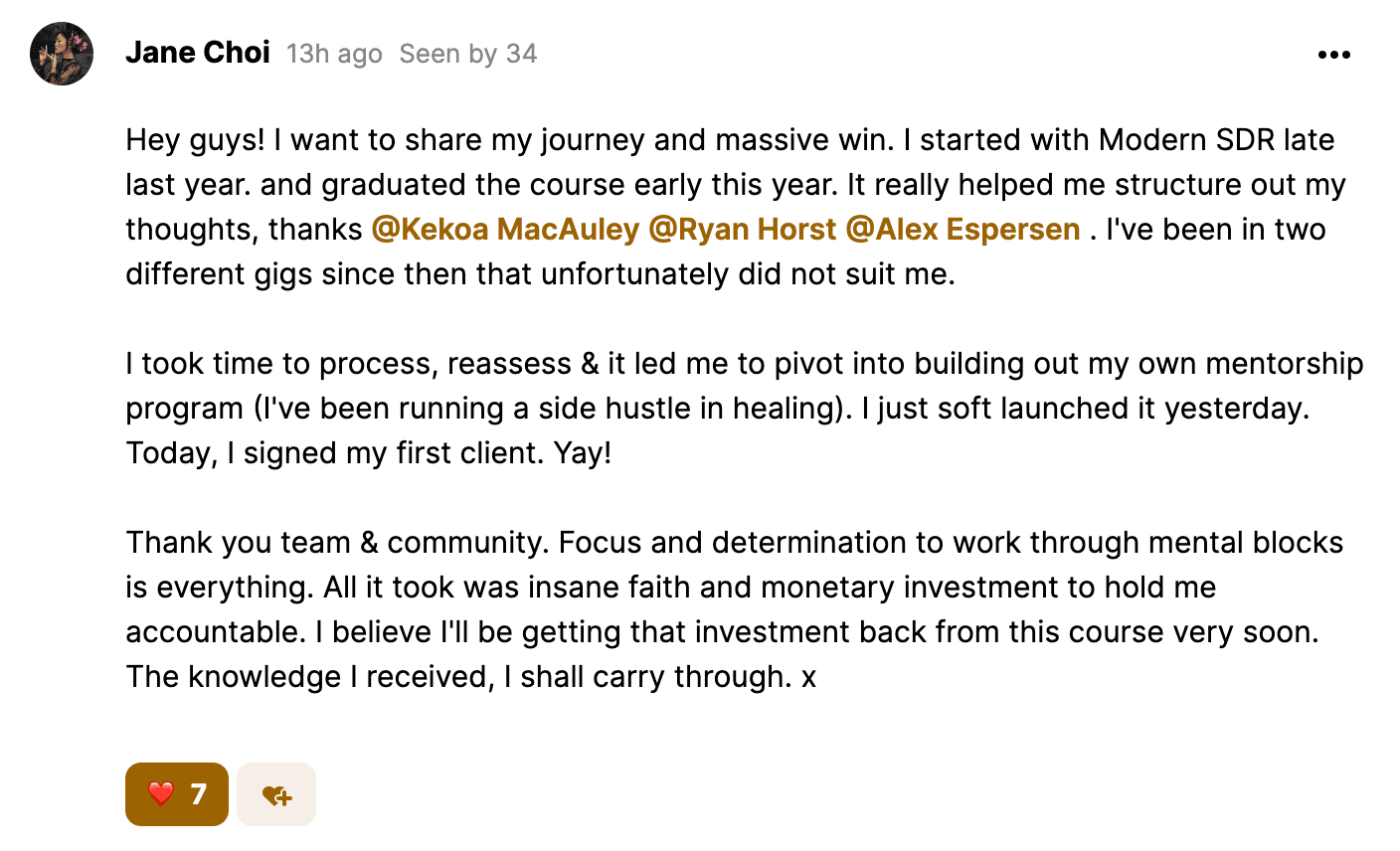Click the line starting "Thank you team & community"
1400x851 pixels.
pyautogui.click(x=734, y=543)
